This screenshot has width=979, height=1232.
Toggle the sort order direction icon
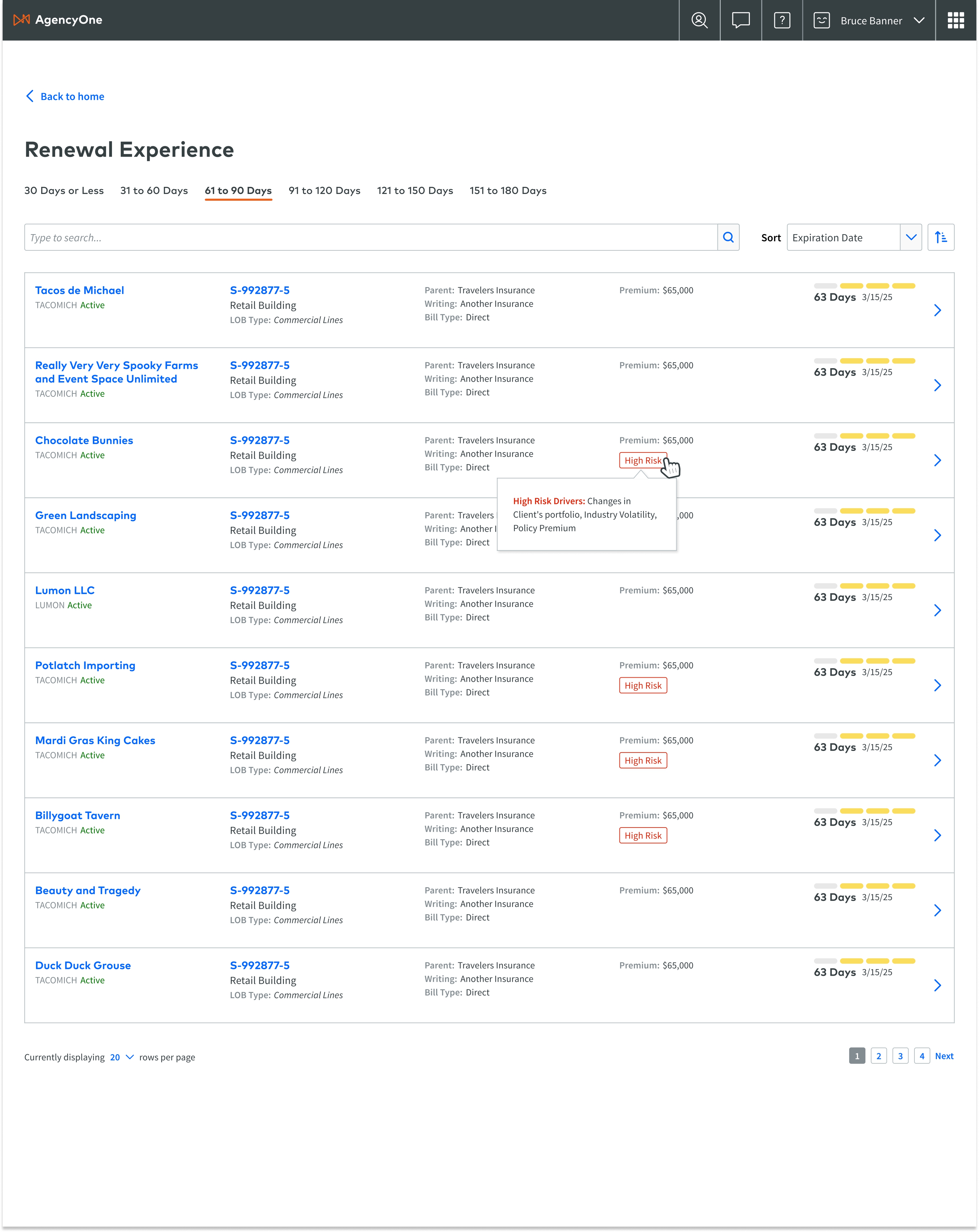click(x=940, y=237)
